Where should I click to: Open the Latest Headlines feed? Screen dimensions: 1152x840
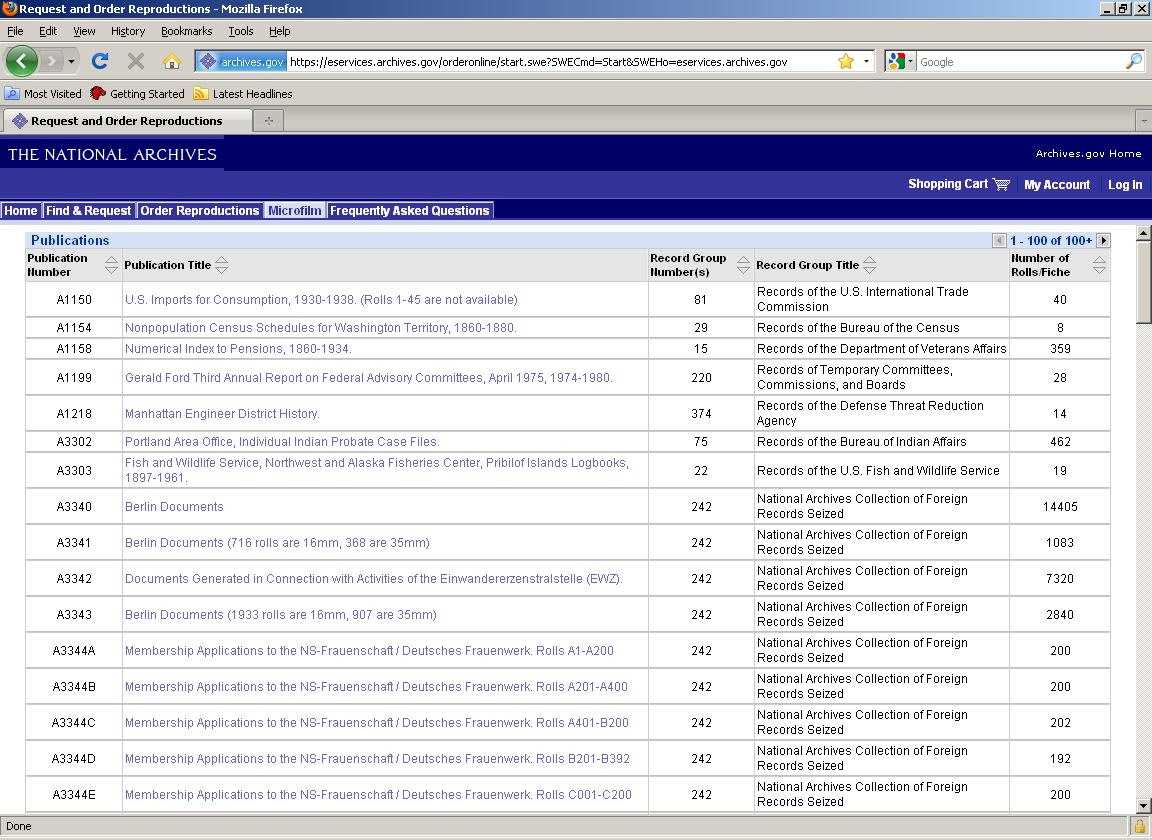point(243,93)
